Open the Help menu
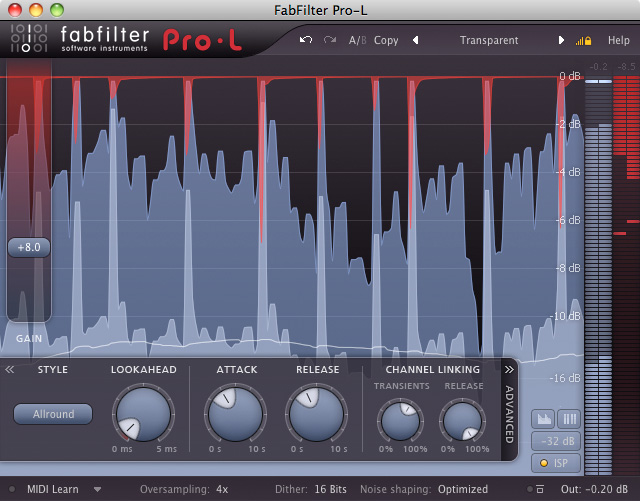Screen dimensions: 640x501 click(x=619, y=41)
